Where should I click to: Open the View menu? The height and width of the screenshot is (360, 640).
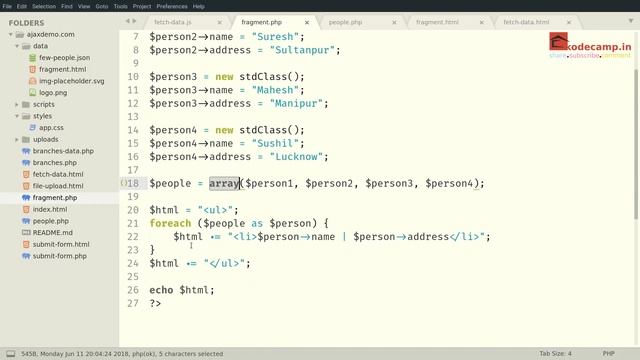click(84, 6)
